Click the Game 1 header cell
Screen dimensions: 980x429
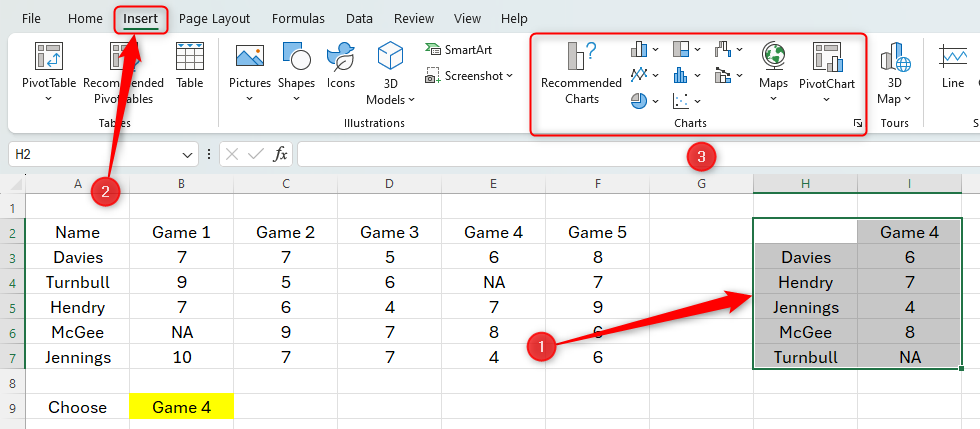coord(181,233)
